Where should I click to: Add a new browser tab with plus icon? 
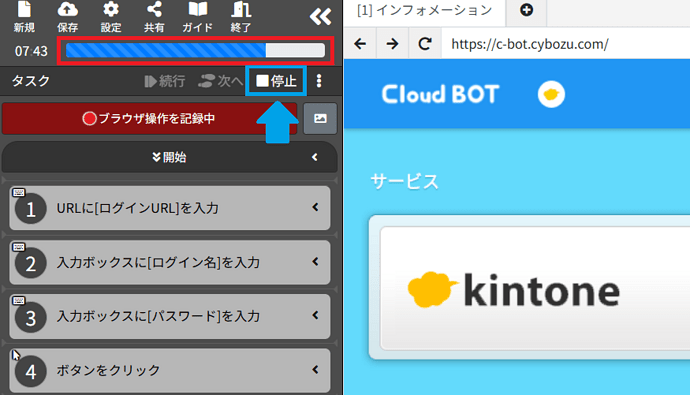coord(526,10)
